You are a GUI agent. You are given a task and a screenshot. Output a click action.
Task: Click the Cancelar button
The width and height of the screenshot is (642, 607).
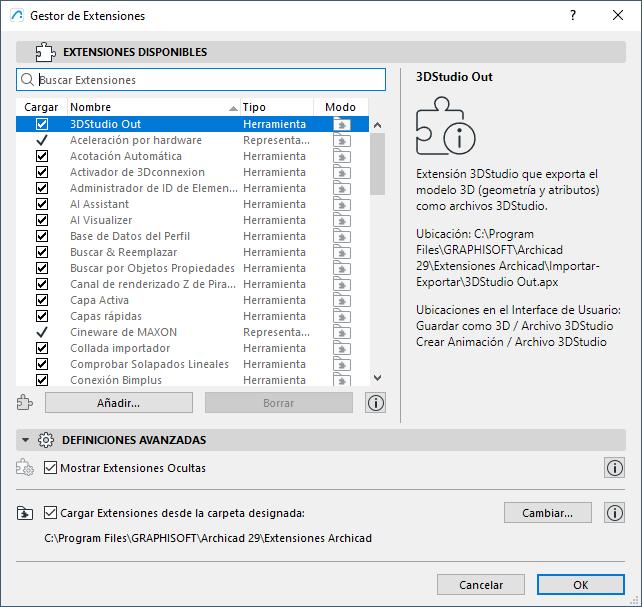[481, 584]
